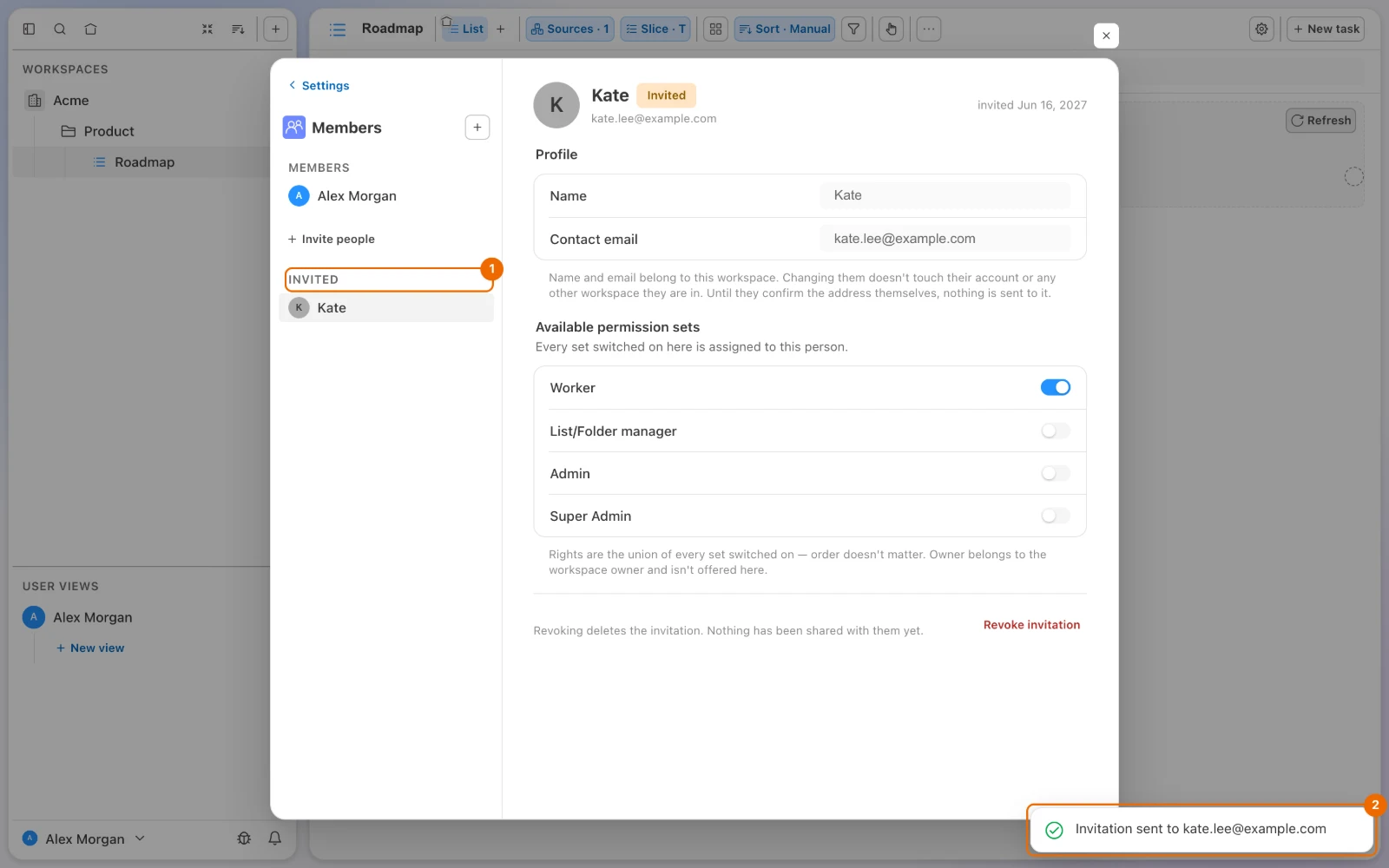Go to the home icon in the sidebar
The height and width of the screenshot is (868, 1389).
[90, 29]
